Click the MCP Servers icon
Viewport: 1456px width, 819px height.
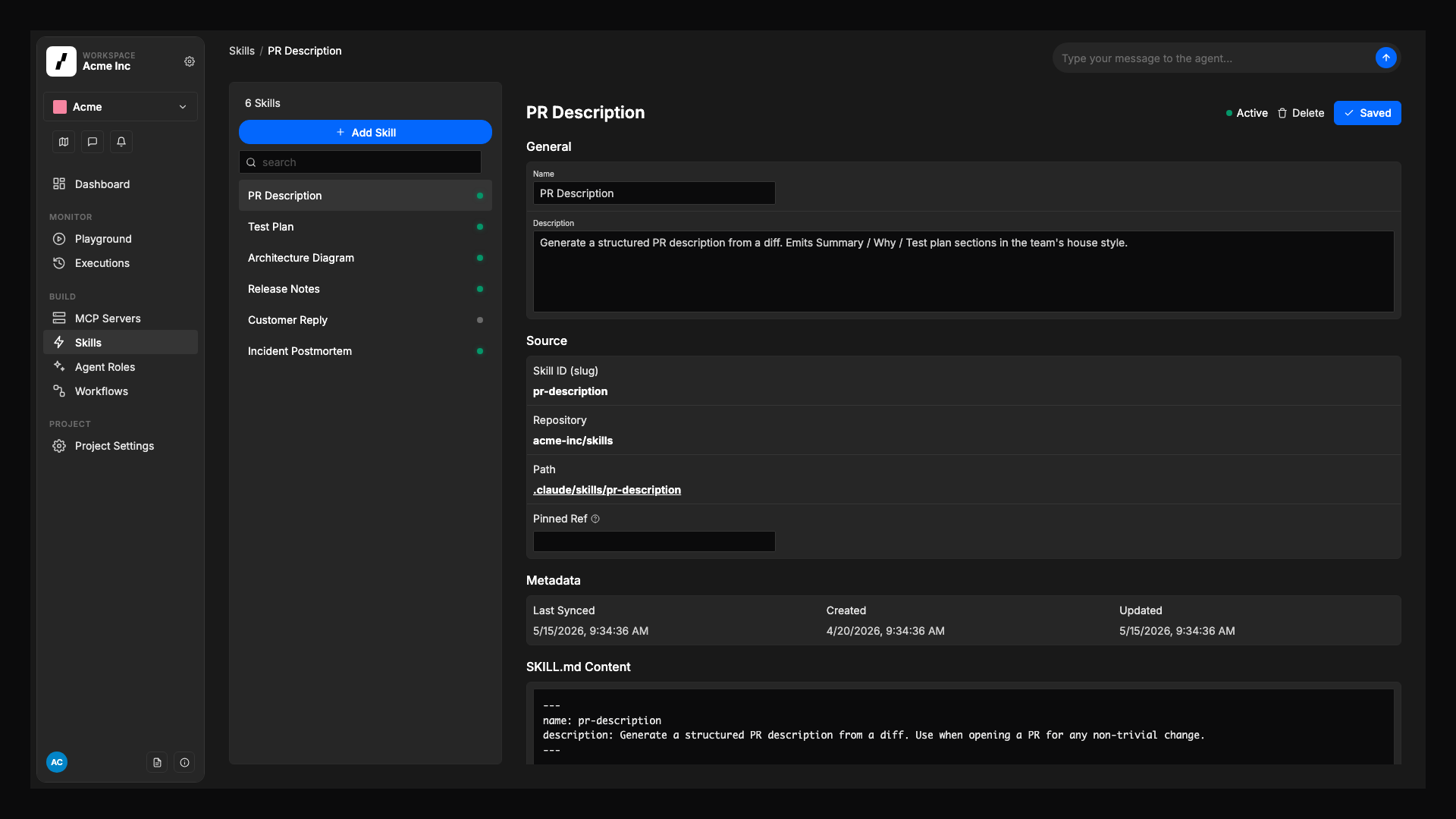59,318
